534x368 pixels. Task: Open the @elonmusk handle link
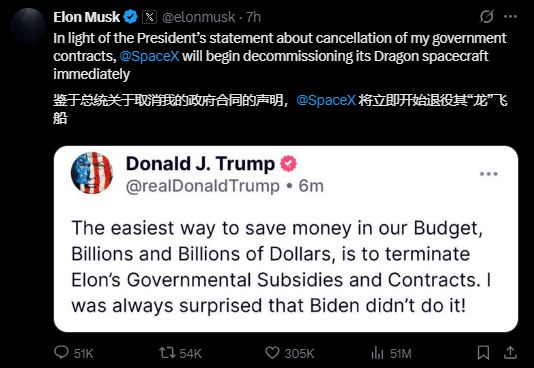[199, 17]
